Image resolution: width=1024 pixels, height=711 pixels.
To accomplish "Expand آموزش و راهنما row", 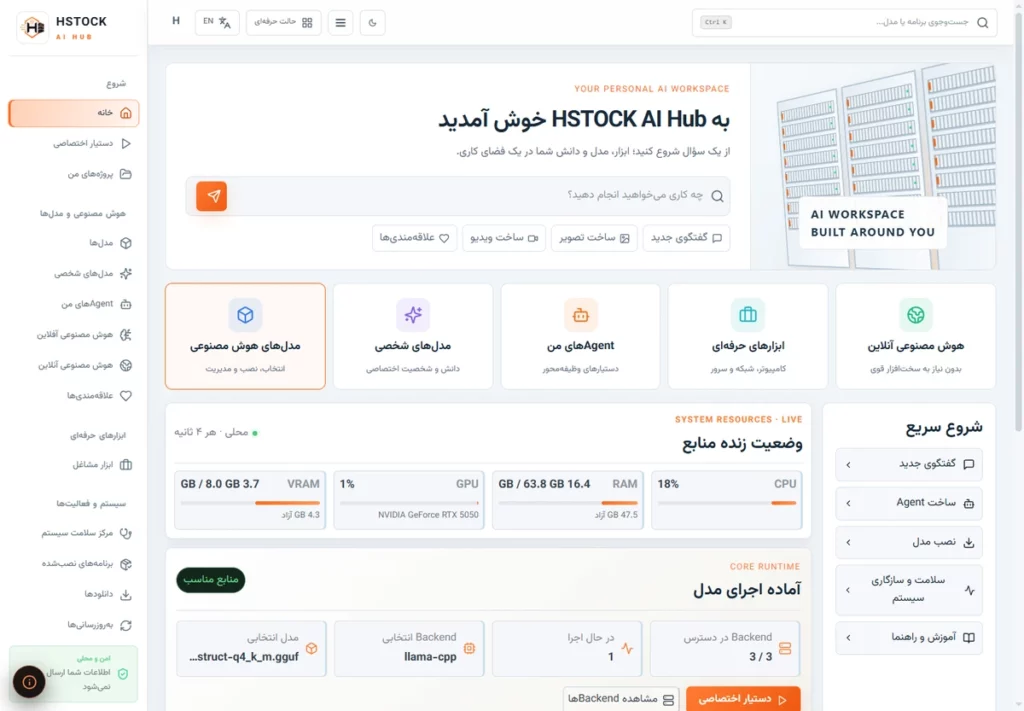I will (x=908, y=638).
